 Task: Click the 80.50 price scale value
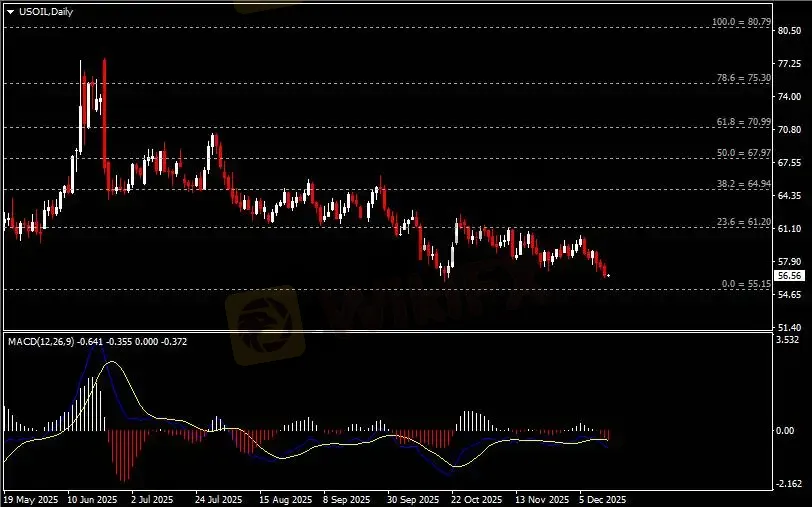tap(789, 31)
